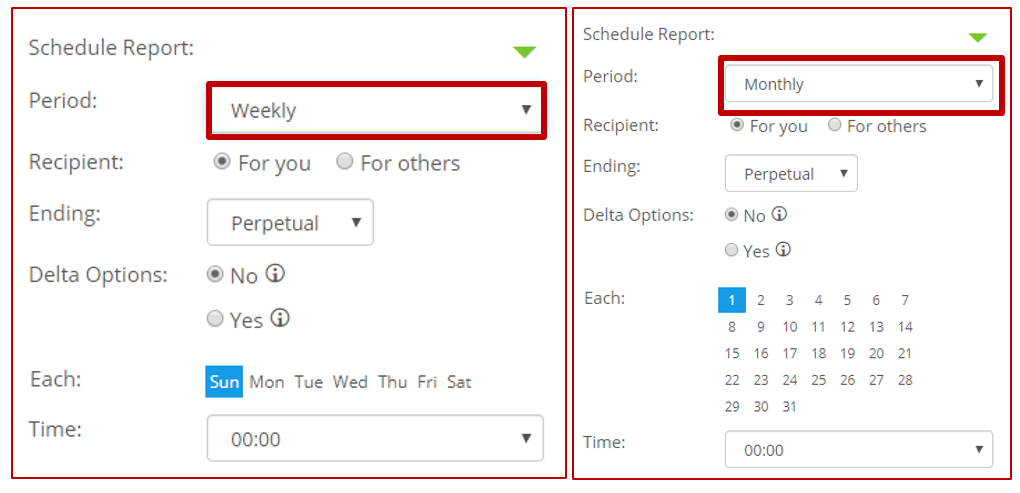Select Mon as the weekly day
Screen dimensions: 1020x493
click(x=267, y=382)
